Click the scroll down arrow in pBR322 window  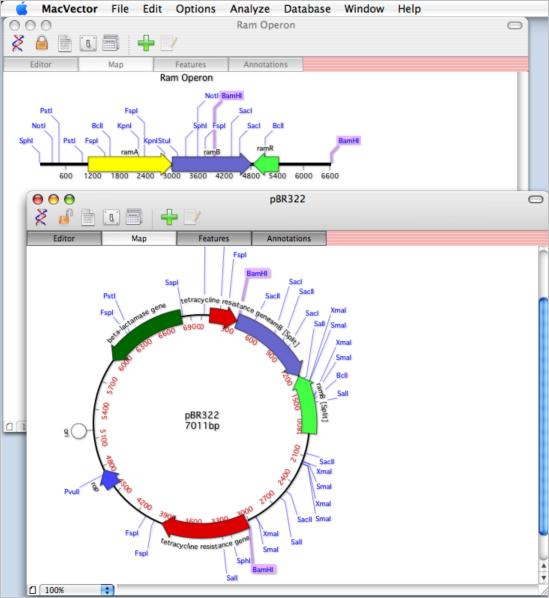click(x=544, y=578)
